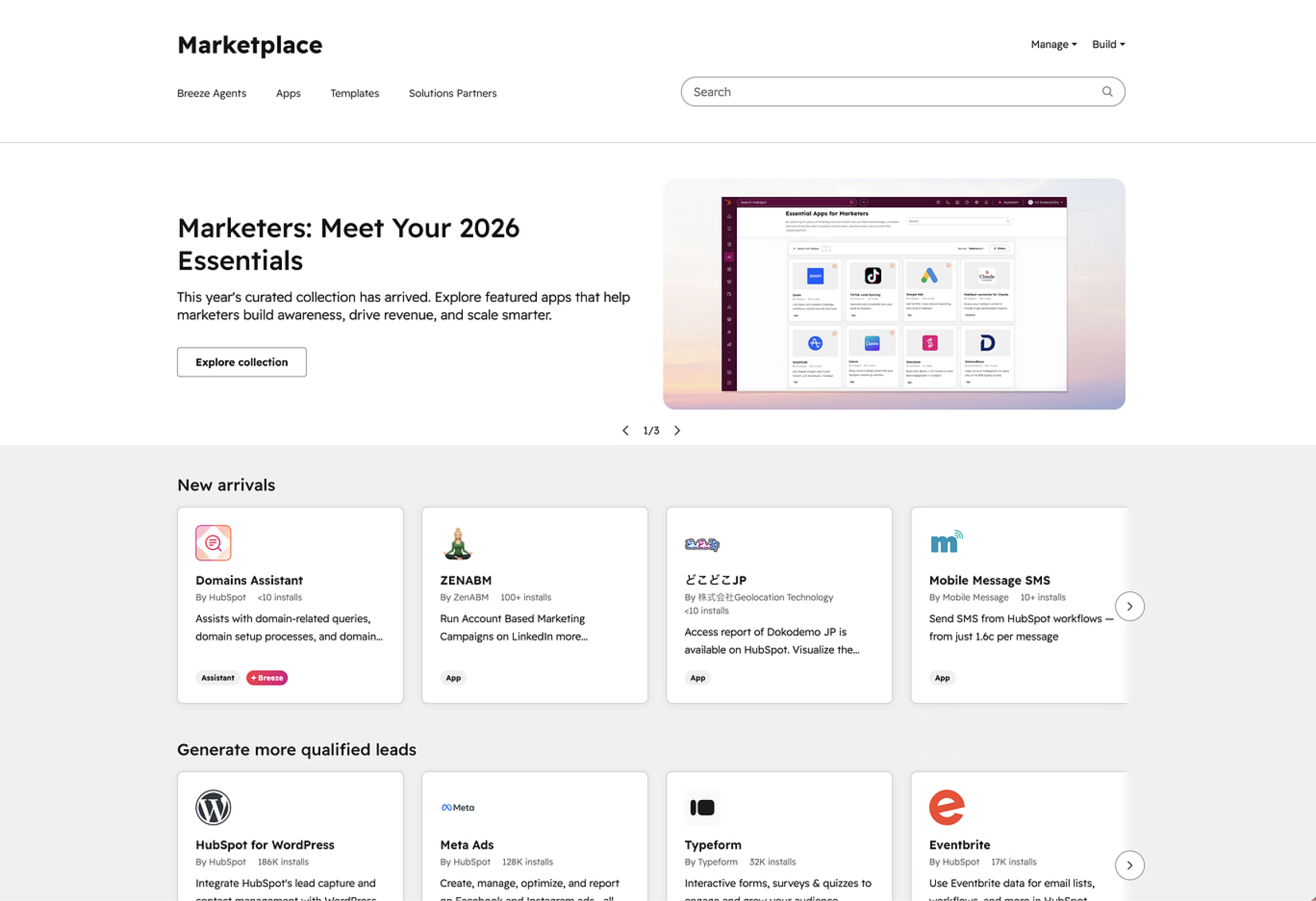This screenshot has height=901, width=1316.
Task: Open the Typeform listing title
Action: click(713, 845)
